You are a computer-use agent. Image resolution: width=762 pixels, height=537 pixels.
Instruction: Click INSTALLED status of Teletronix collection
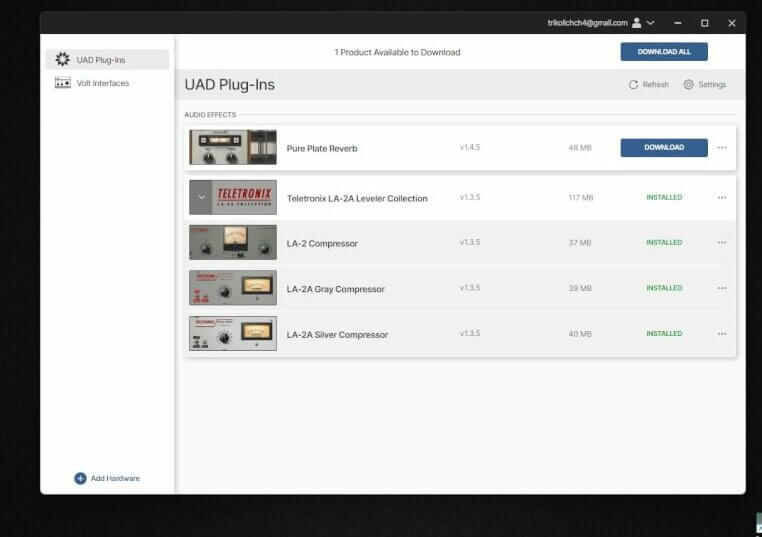[664, 197]
